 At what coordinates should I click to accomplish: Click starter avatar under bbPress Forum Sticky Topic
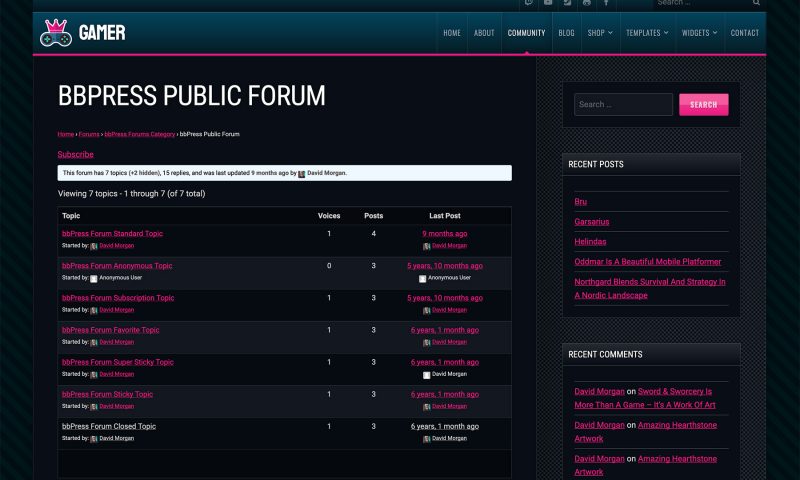(94, 407)
